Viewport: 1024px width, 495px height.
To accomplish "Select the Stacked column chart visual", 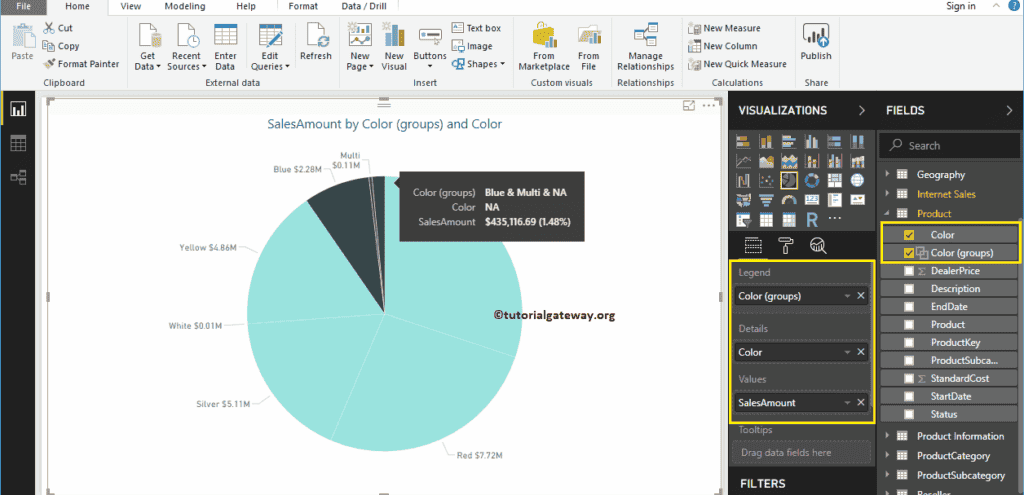I will click(x=766, y=142).
